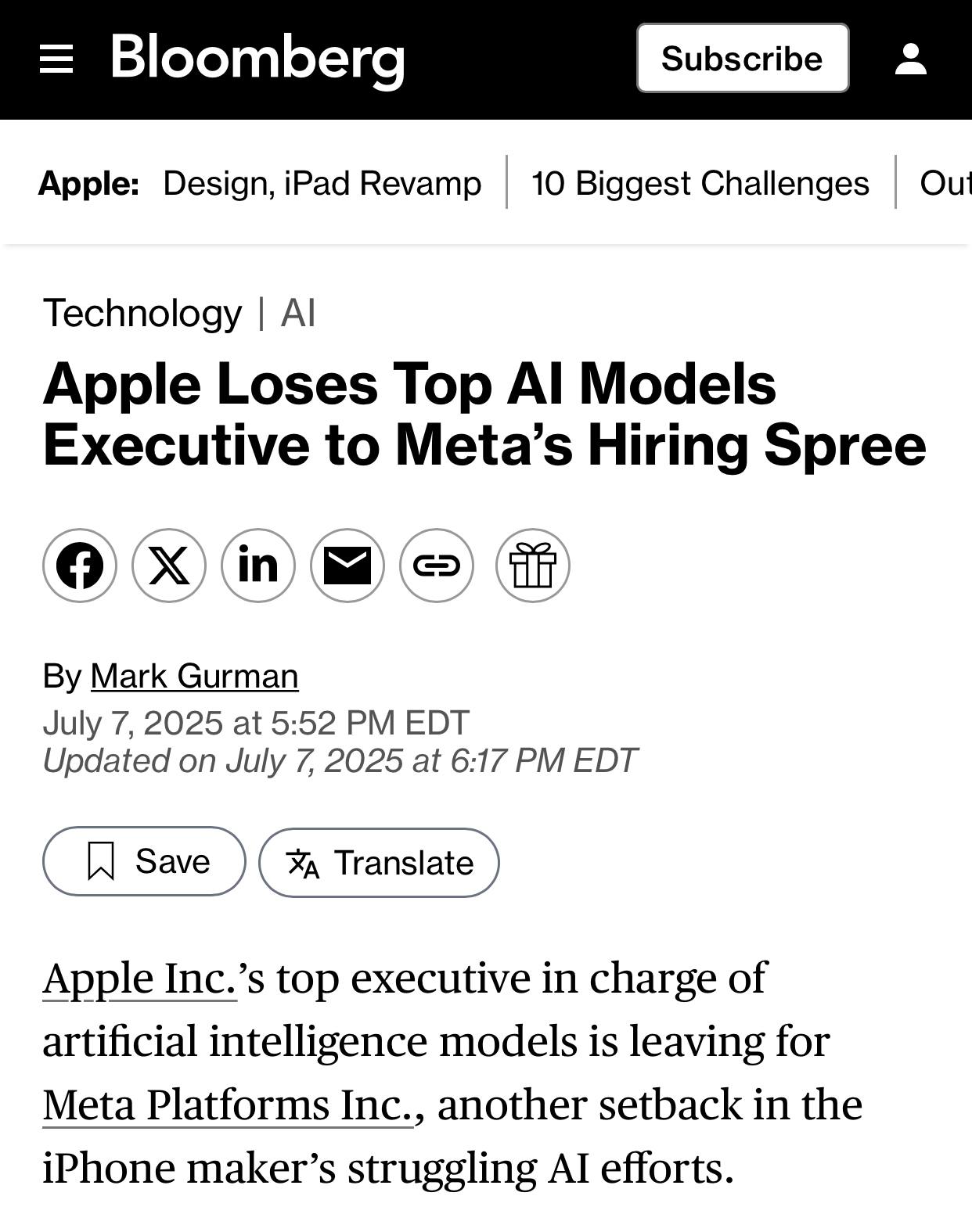
Task: Open Design, iPad Revamp topic
Action: [x=322, y=183]
